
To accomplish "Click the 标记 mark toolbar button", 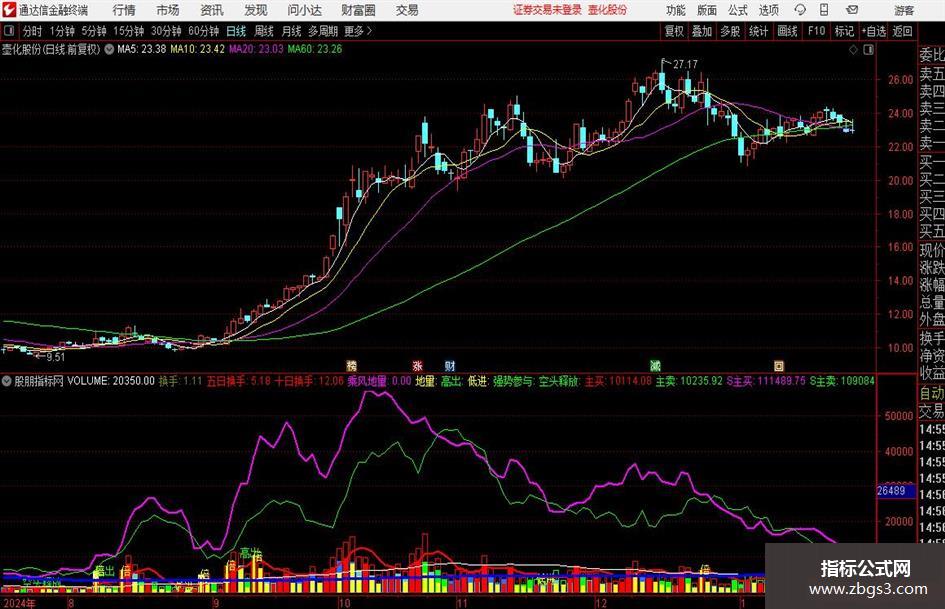I will [844, 31].
